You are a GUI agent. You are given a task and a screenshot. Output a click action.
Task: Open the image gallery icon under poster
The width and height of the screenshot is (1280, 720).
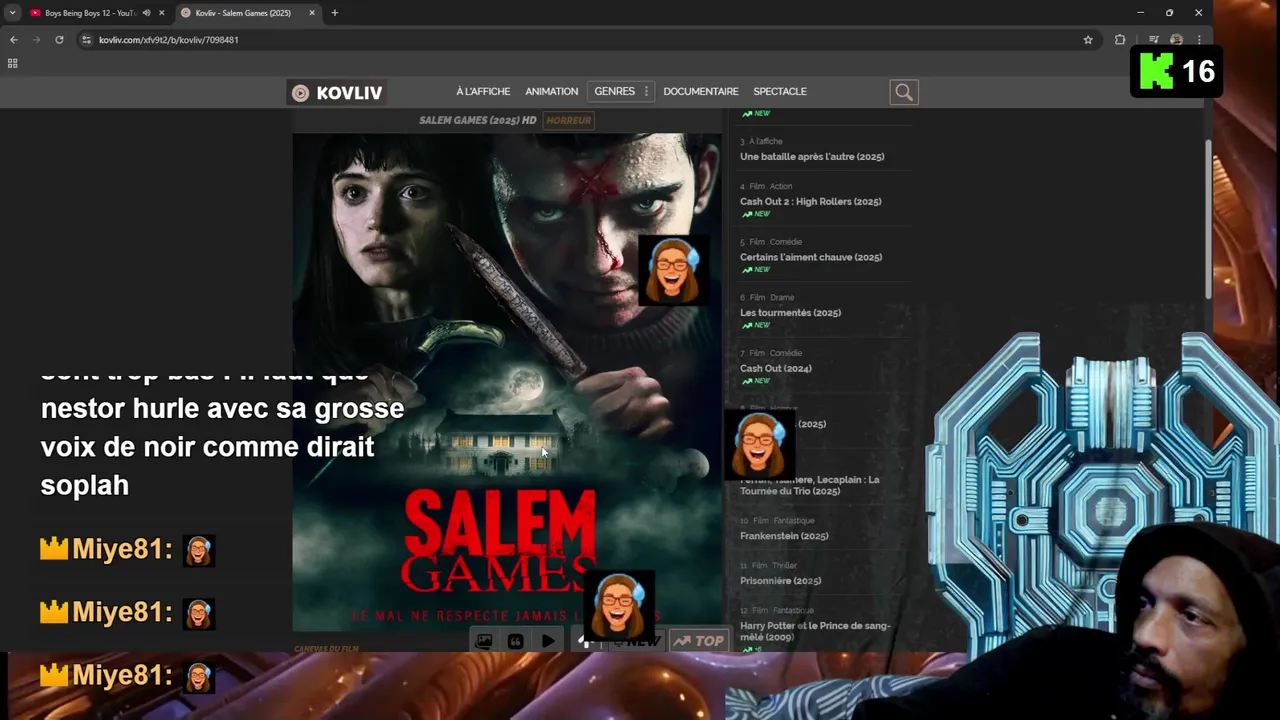(484, 641)
